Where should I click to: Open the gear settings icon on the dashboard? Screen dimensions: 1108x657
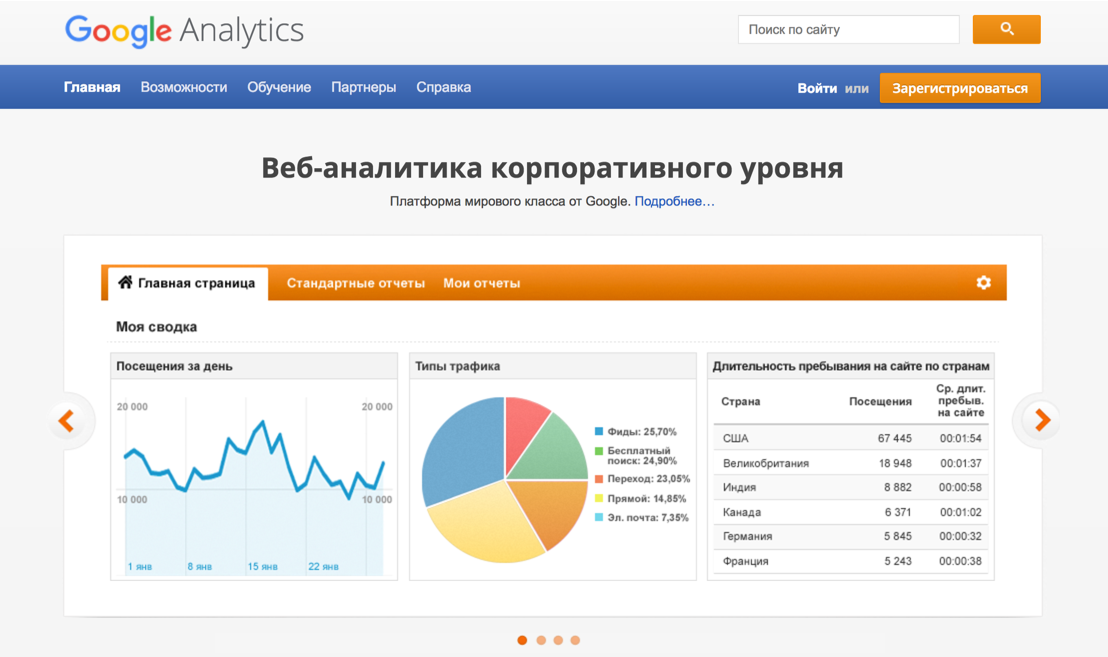click(x=983, y=283)
